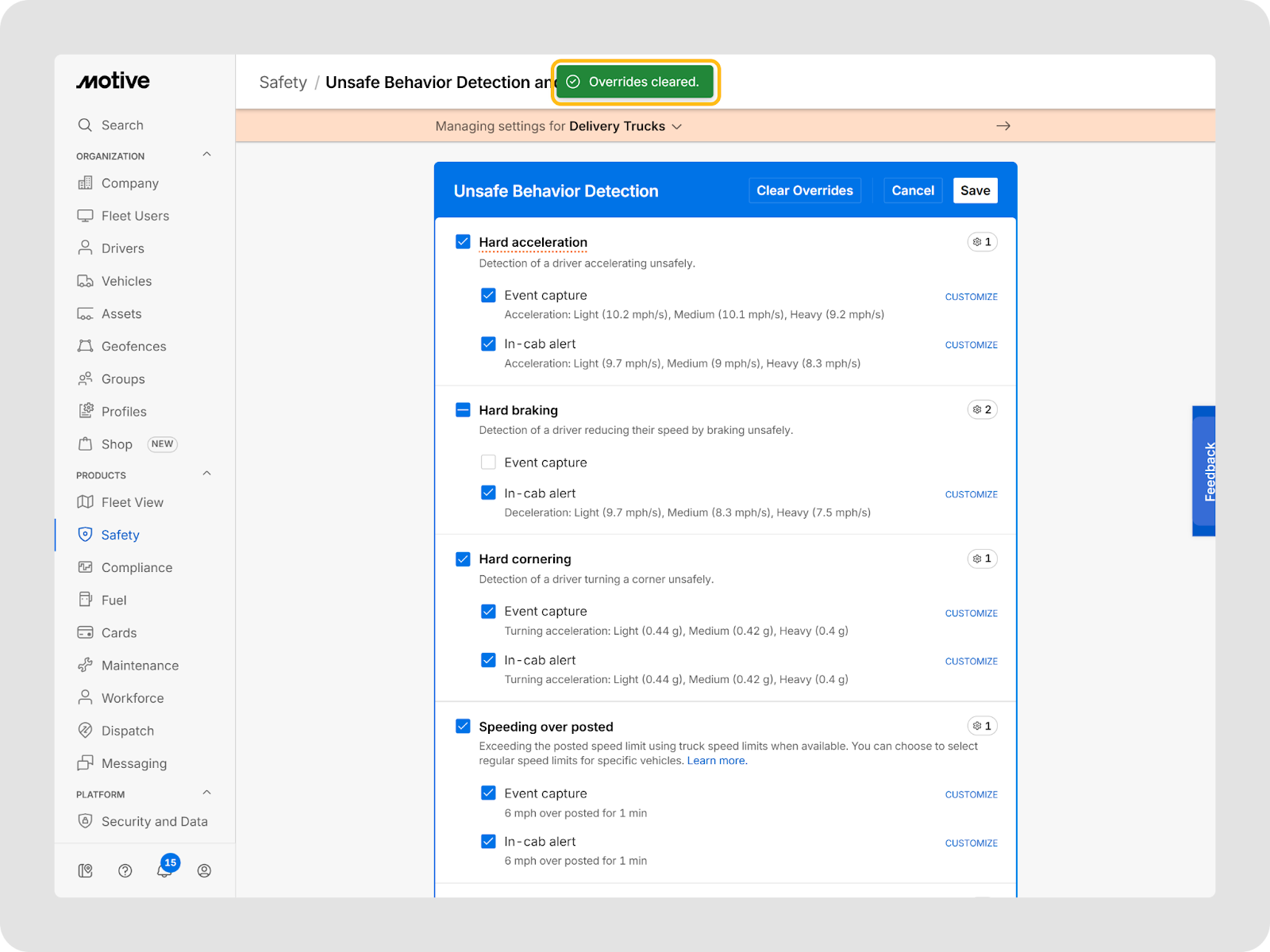1270x952 pixels.
Task: Toggle In-cab alert under Hard cornering
Action: (488, 660)
